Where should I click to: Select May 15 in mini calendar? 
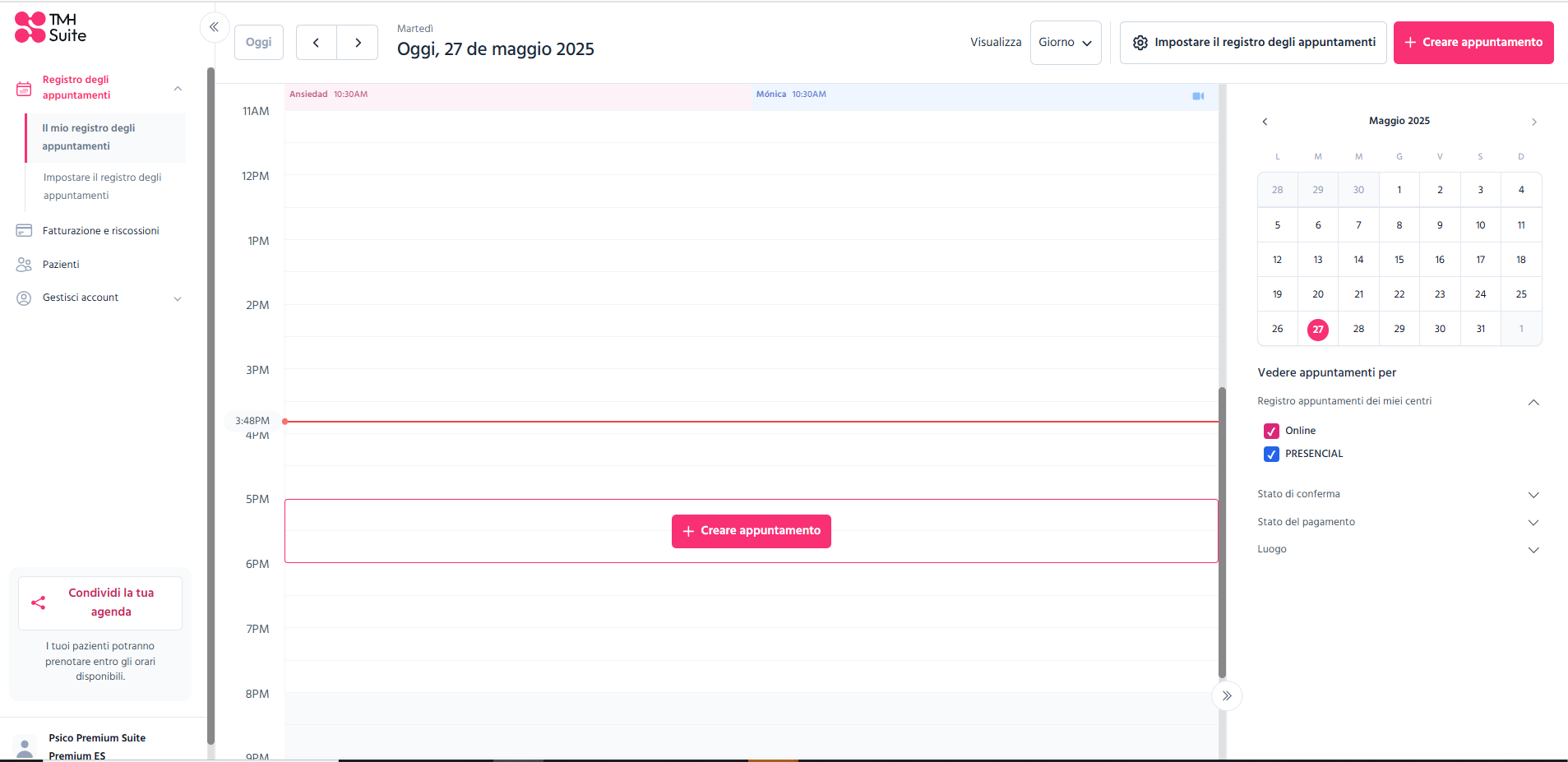(x=1399, y=260)
